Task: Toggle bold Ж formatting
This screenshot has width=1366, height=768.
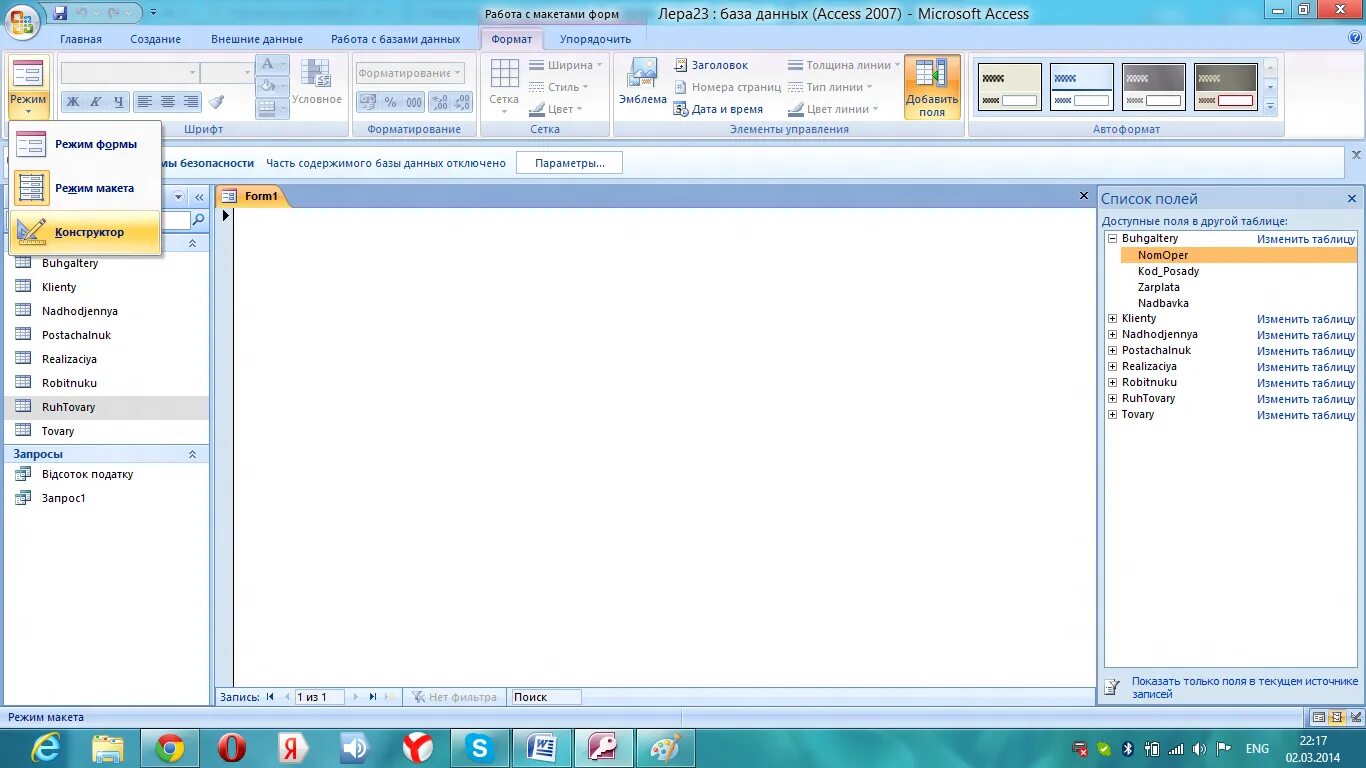Action: point(72,102)
